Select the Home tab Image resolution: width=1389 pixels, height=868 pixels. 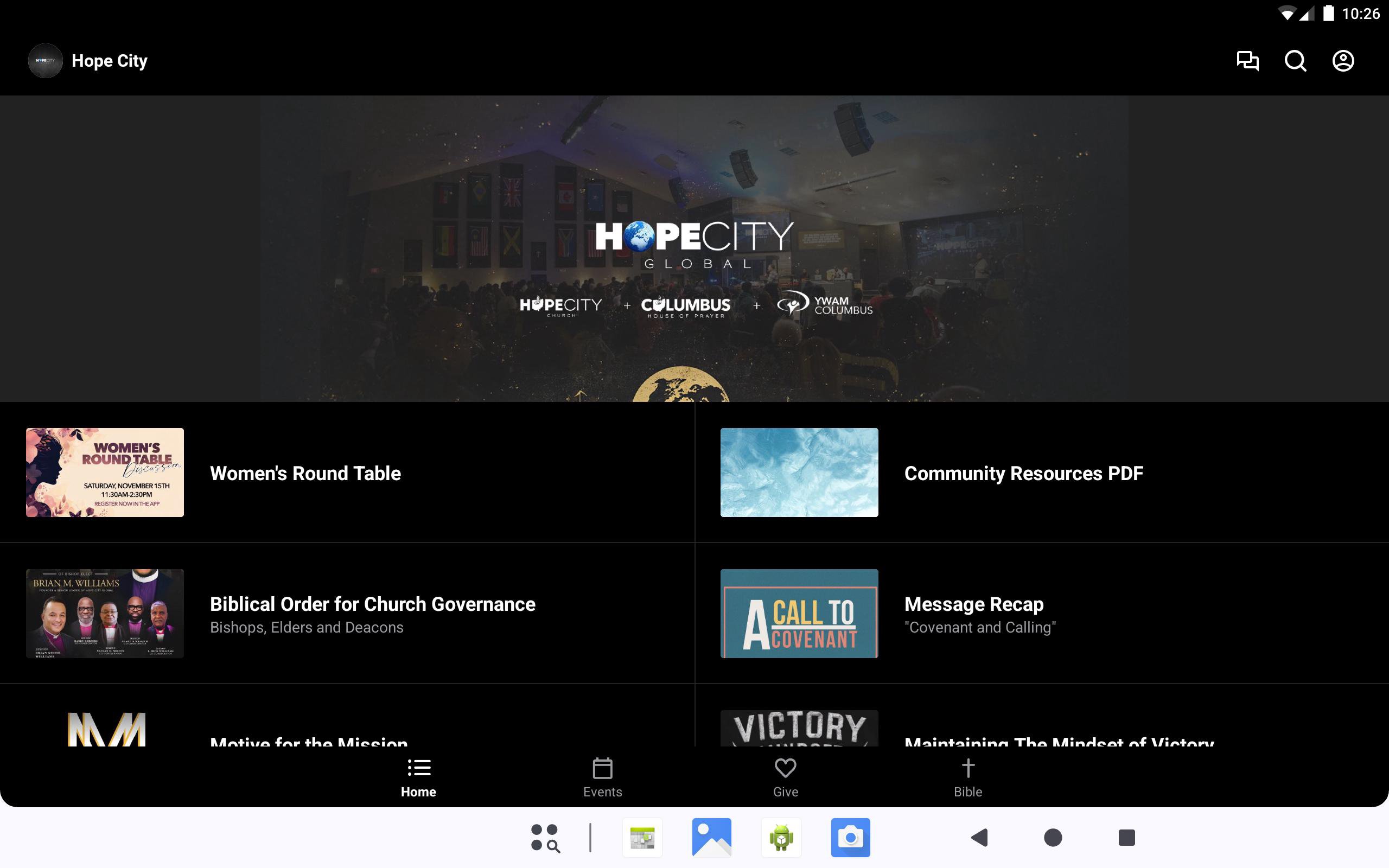click(418, 777)
